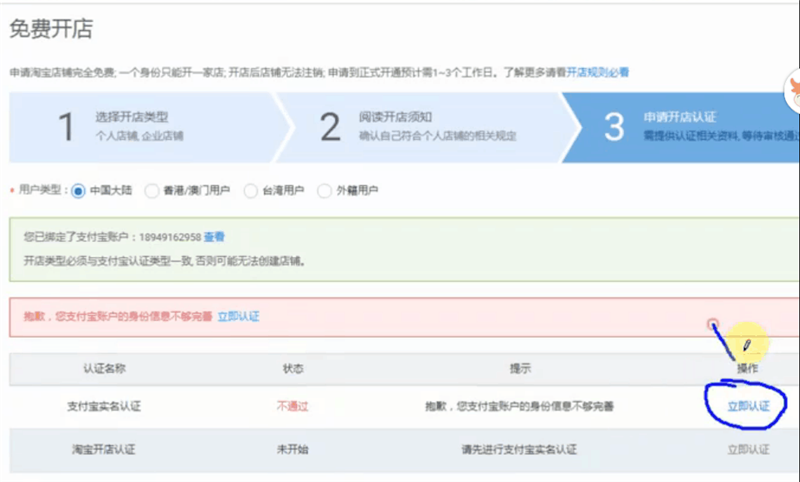Click the hint text in the 支付宝实名认证 row
Image resolution: width=800 pixels, height=482 pixels.
(x=519, y=406)
